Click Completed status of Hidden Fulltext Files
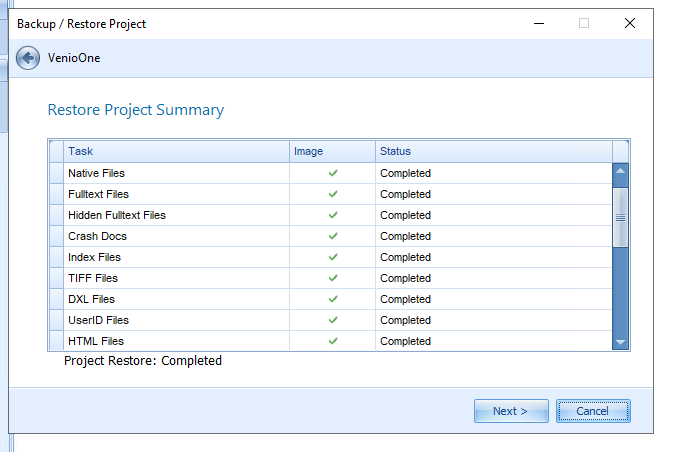Screen dimensions: 678x452 (x=406, y=215)
